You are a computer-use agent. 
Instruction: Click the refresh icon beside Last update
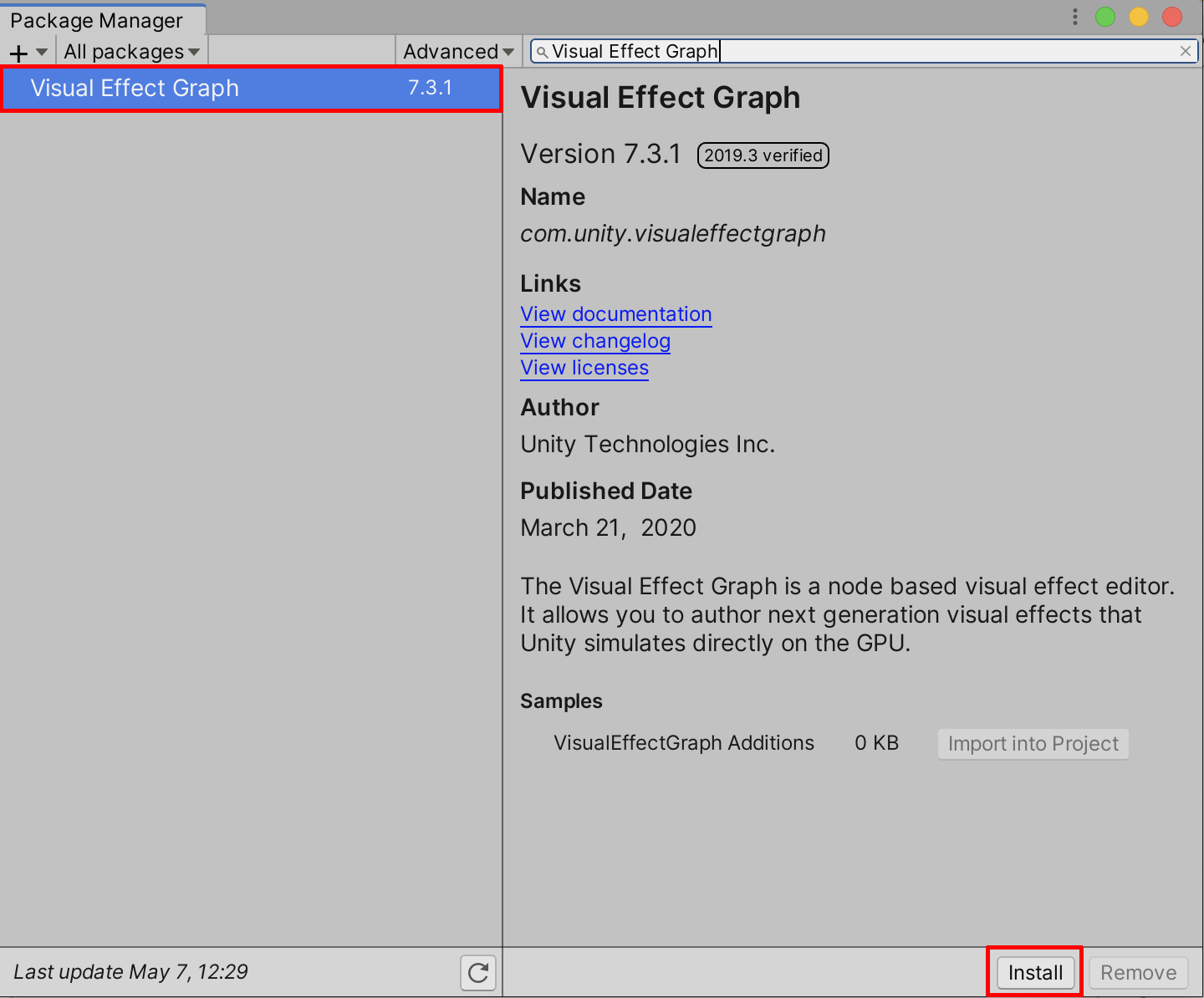[x=478, y=972]
